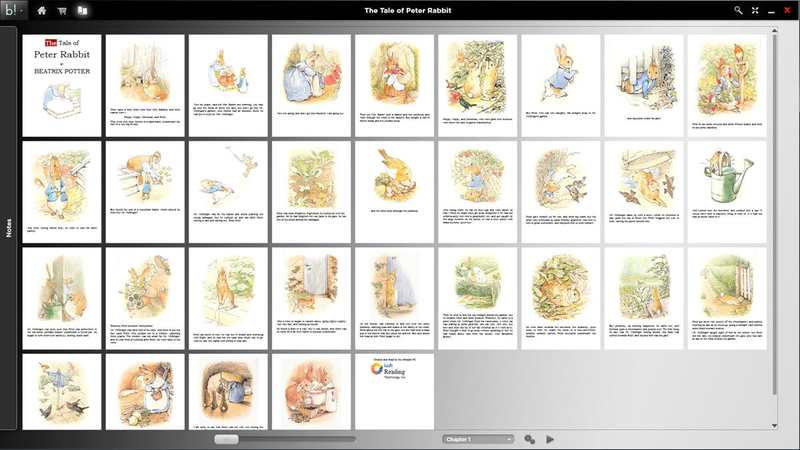
Task: Open page of Peter jumping out window
Action: (x=145, y=298)
